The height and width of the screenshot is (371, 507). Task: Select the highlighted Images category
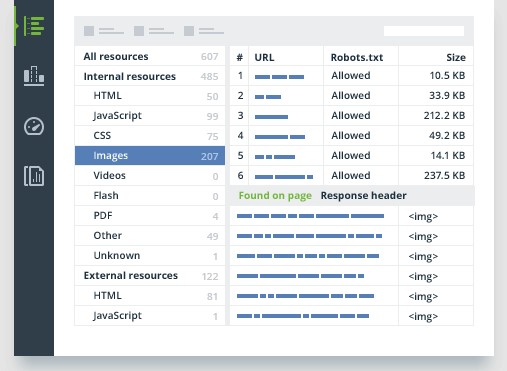point(150,156)
